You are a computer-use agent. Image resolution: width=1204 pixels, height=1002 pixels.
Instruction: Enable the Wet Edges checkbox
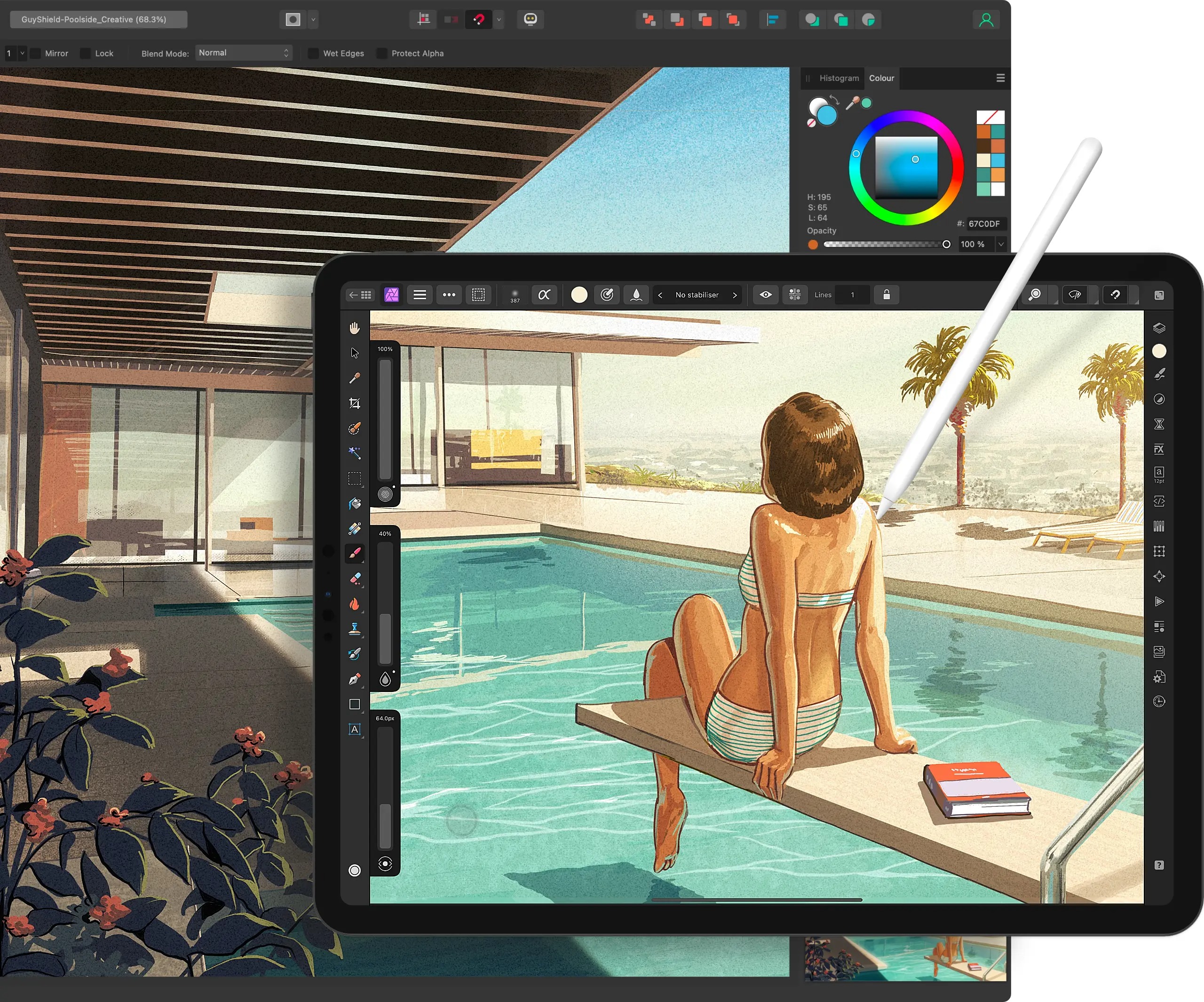313,53
